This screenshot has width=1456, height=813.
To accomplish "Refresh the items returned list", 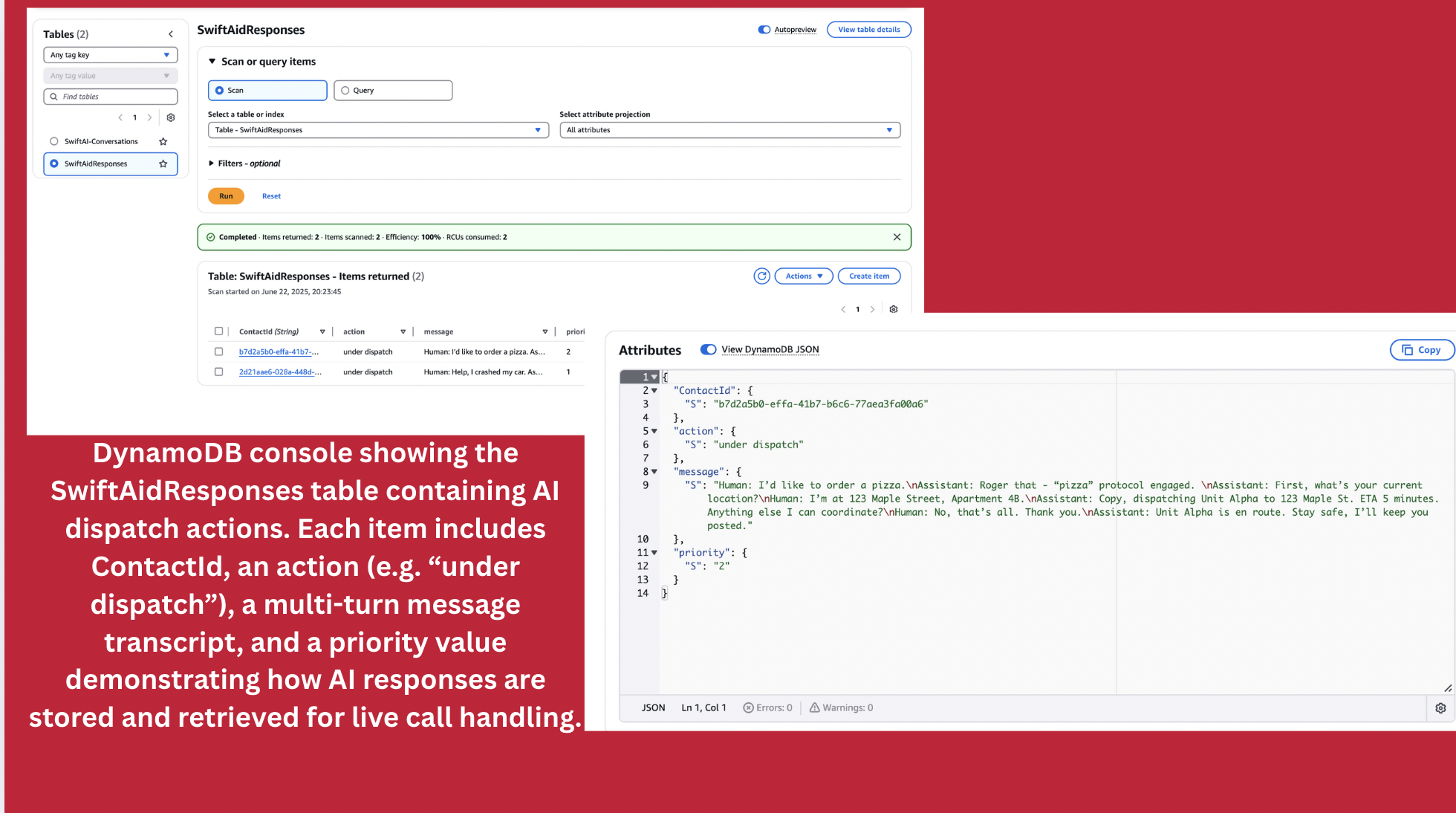I will 761,276.
